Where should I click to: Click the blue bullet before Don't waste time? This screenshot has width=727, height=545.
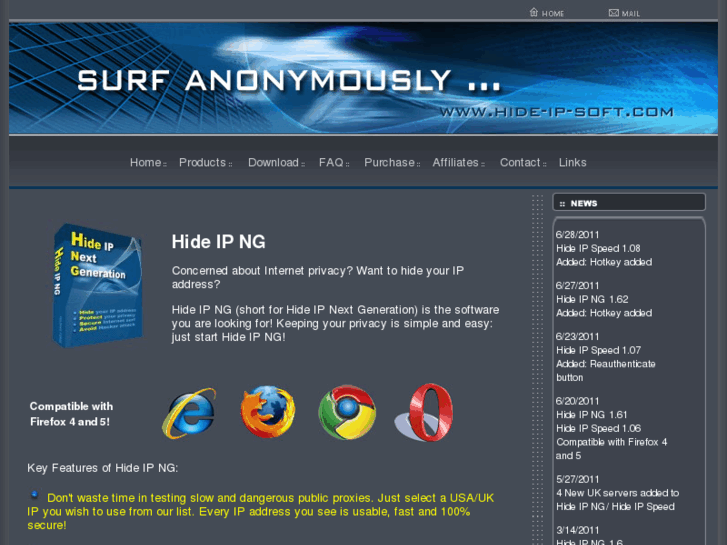click(34, 495)
